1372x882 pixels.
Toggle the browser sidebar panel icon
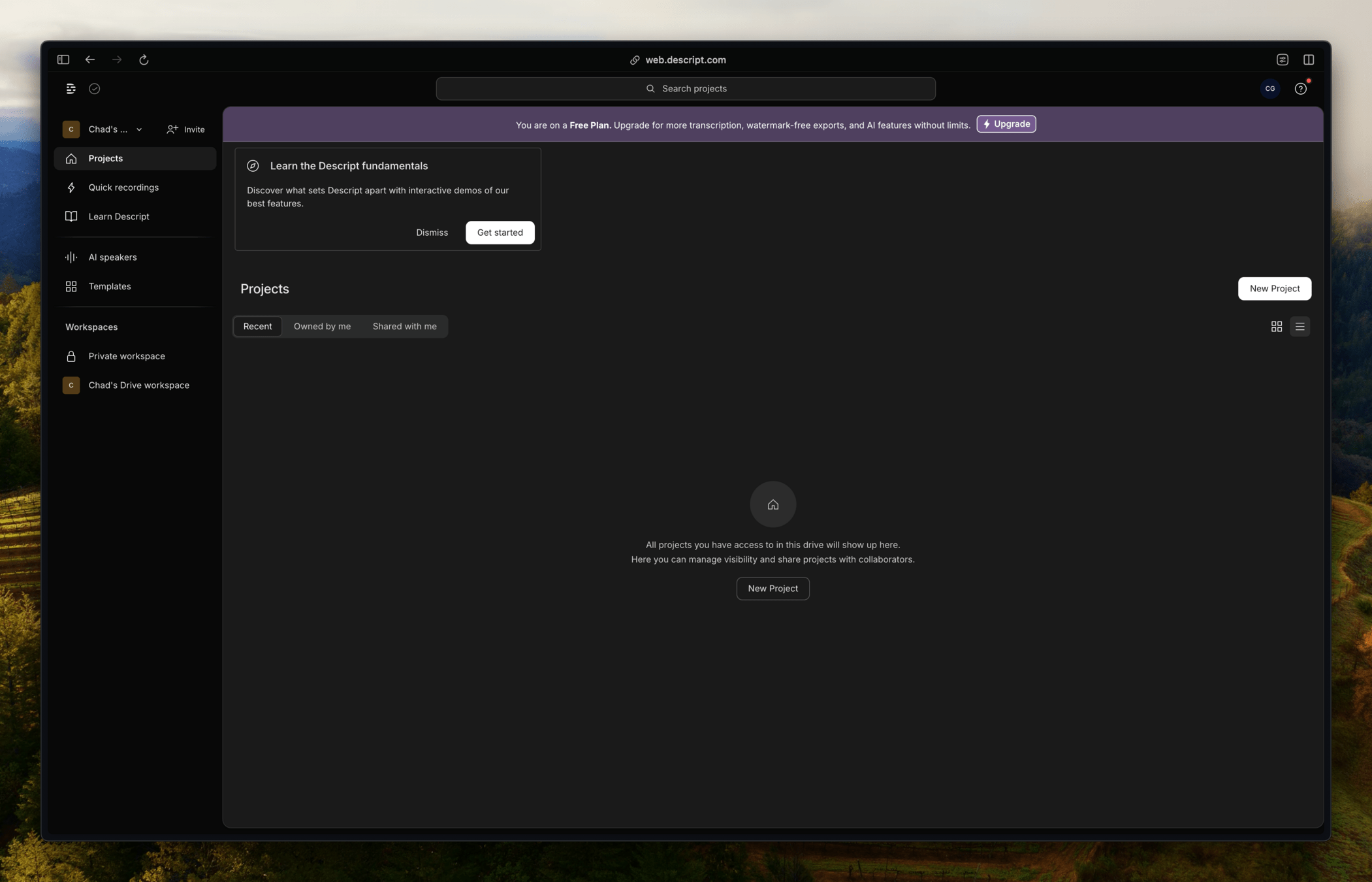point(63,59)
